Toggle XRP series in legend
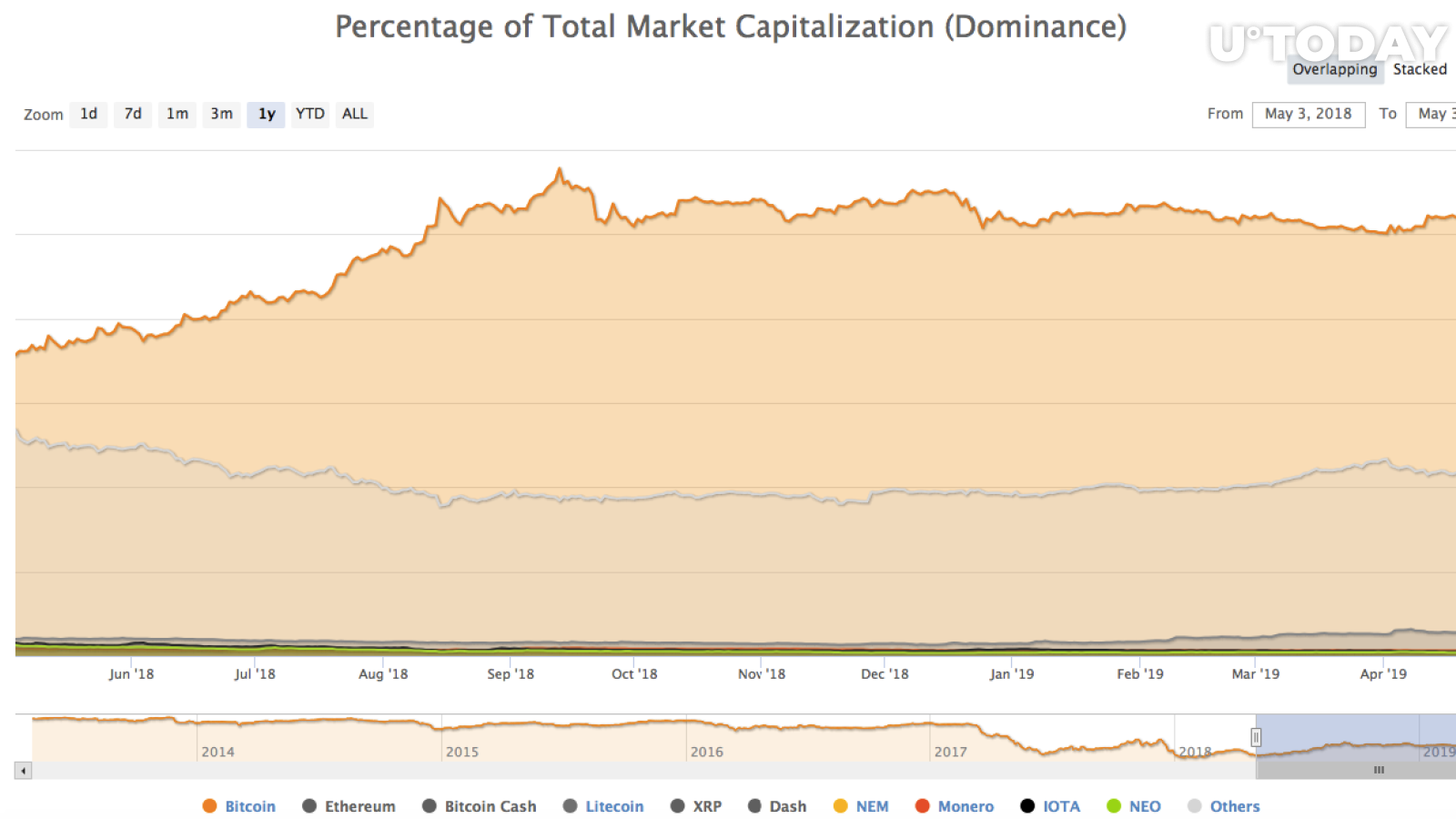Viewport: 1456px width, 819px height. [696, 806]
